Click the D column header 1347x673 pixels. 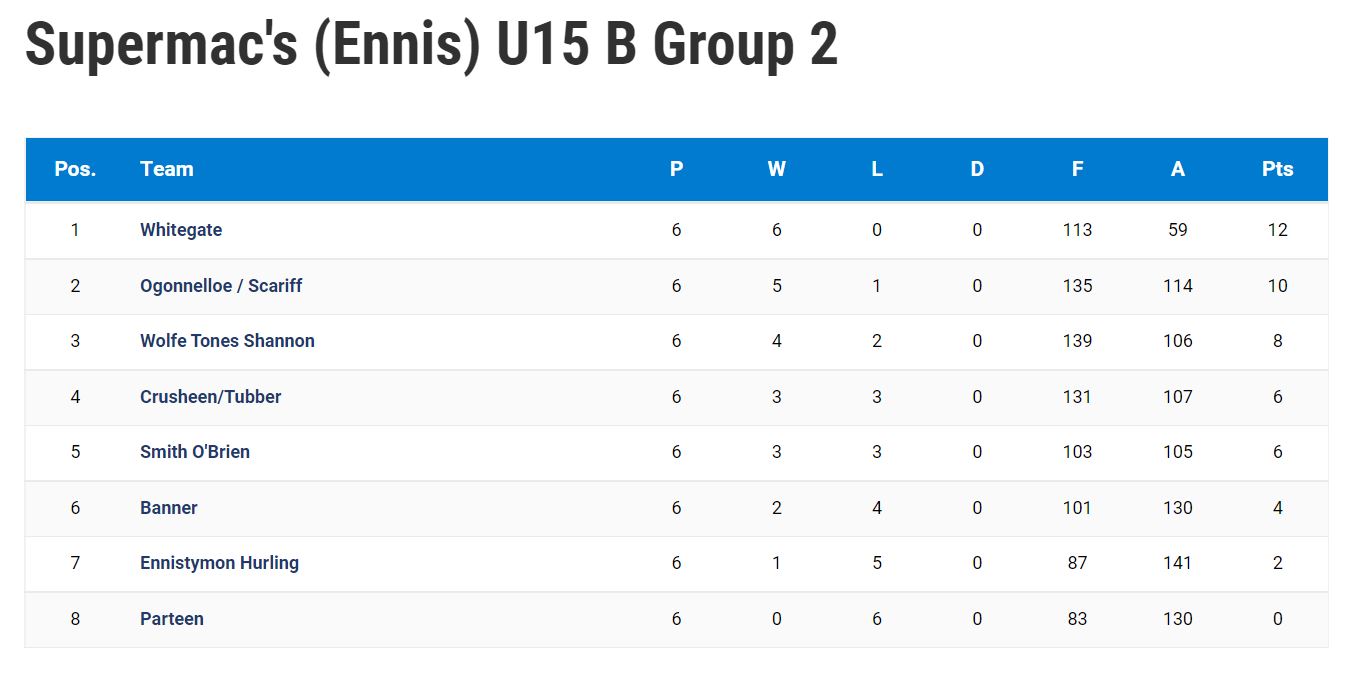tap(977, 169)
